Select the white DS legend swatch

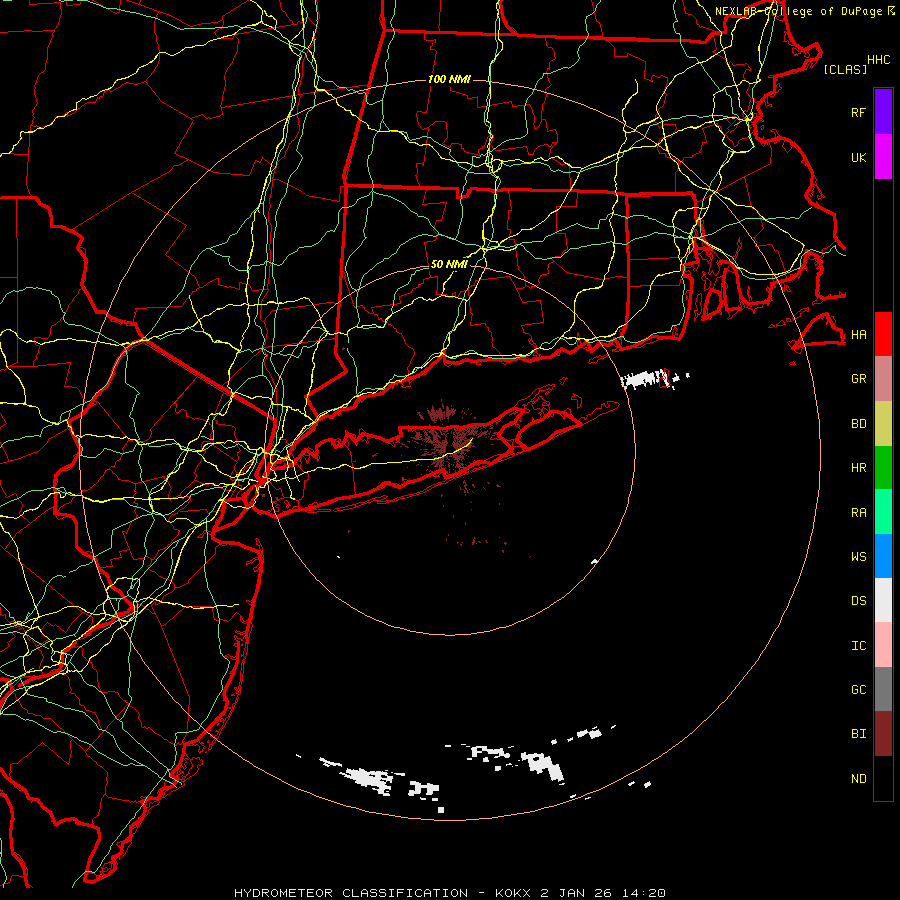tap(883, 600)
